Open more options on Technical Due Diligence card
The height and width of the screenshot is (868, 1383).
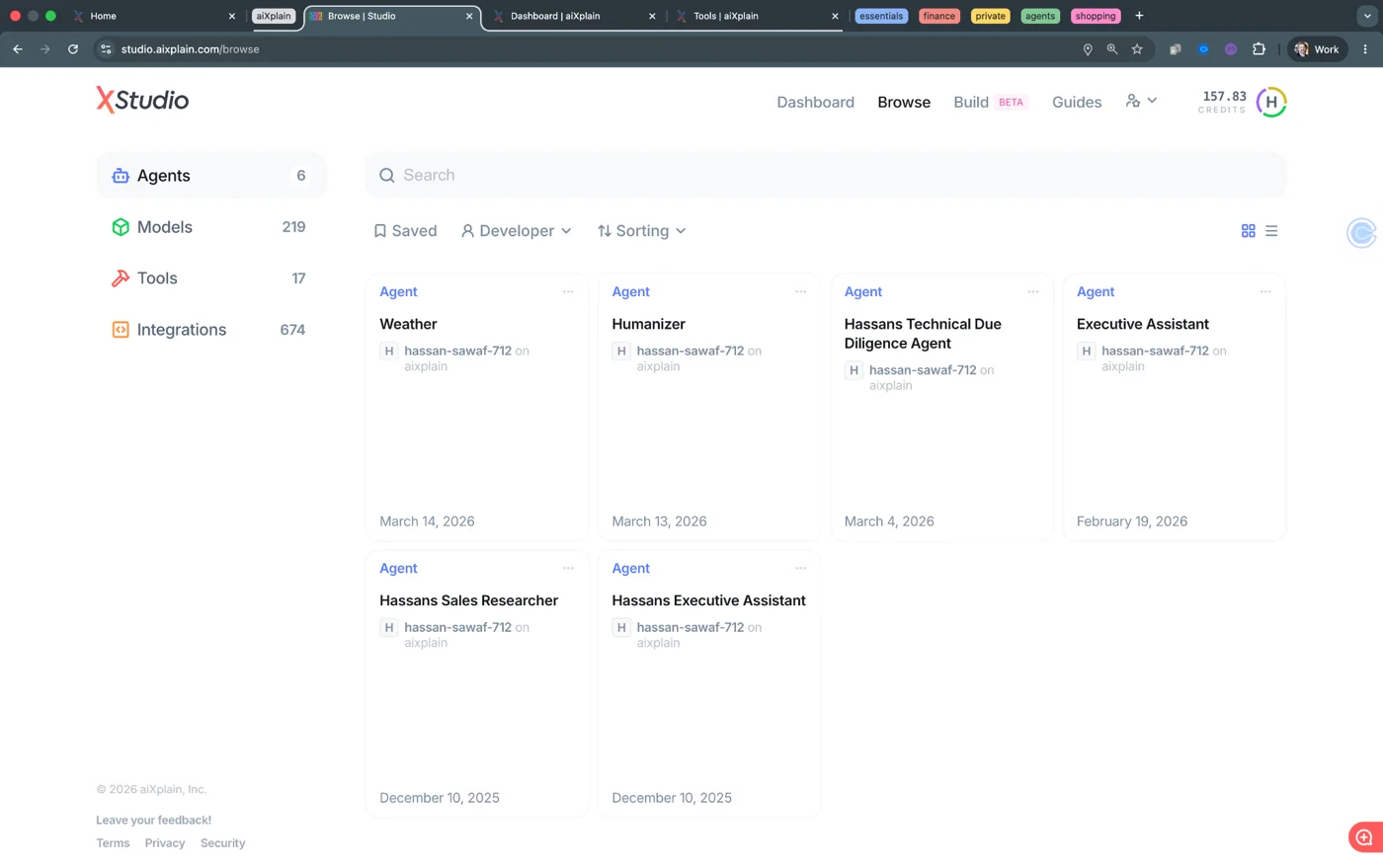click(1033, 291)
